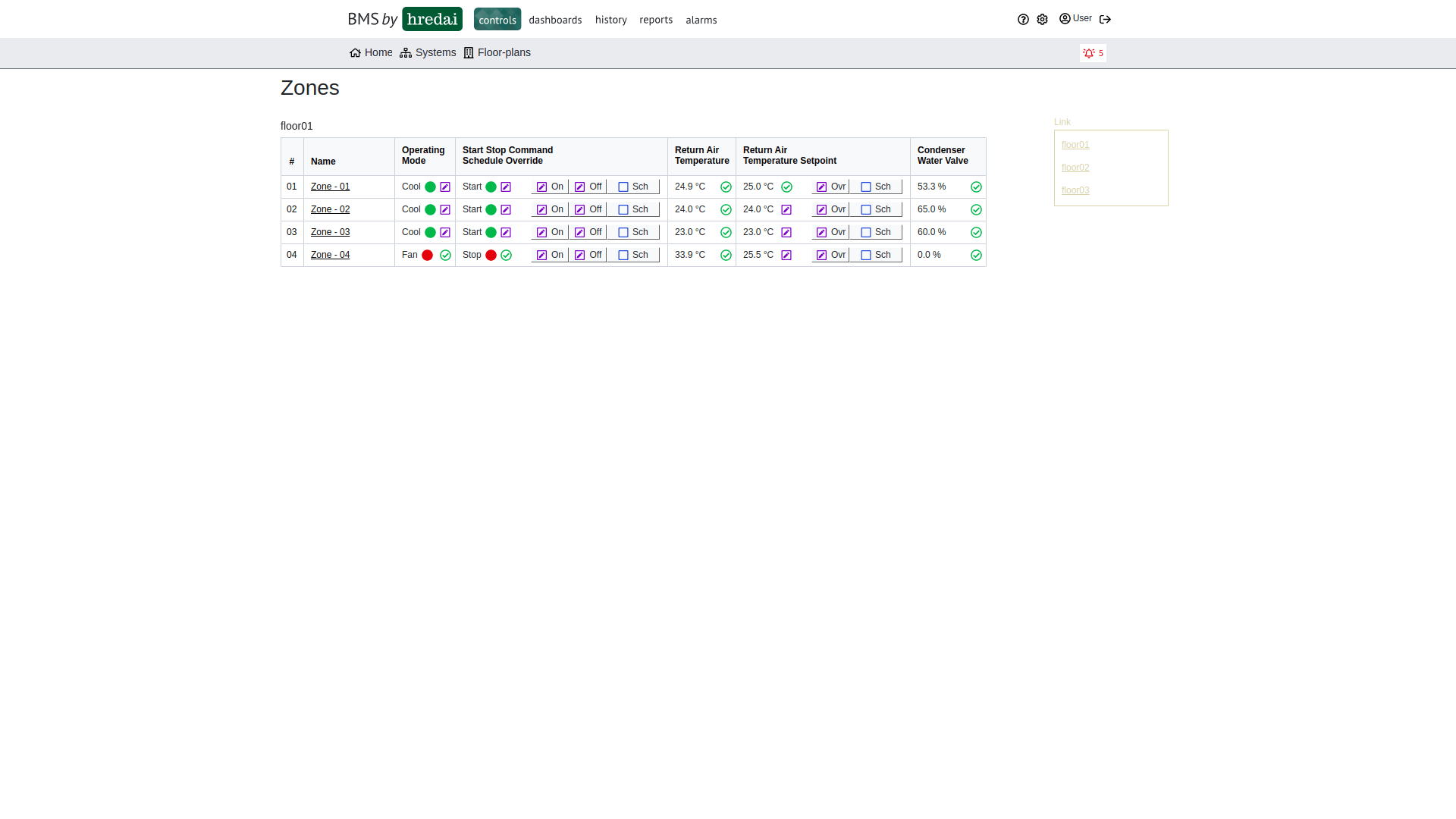Screen dimensions: 1456x819
Task: Open the dashboards menu
Action: [x=555, y=20]
